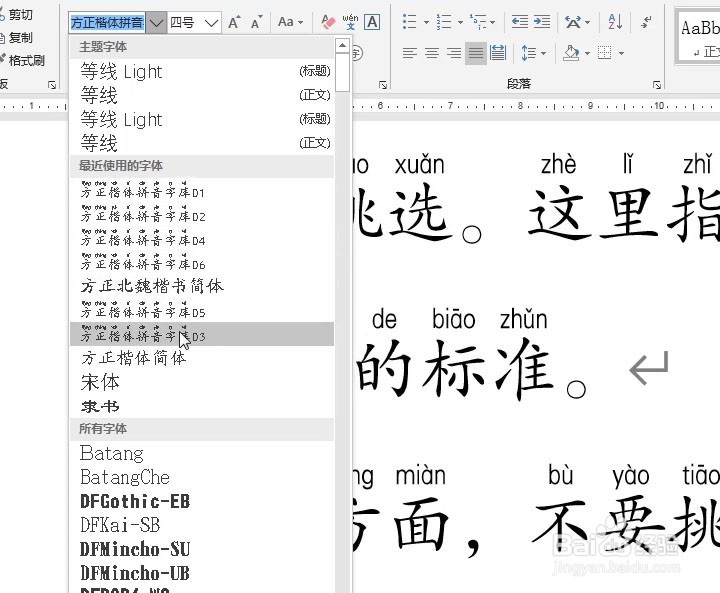Apply numbered list formatting
Image resolution: width=720 pixels, height=593 pixels.
pyautogui.click(x=444, y=22)
